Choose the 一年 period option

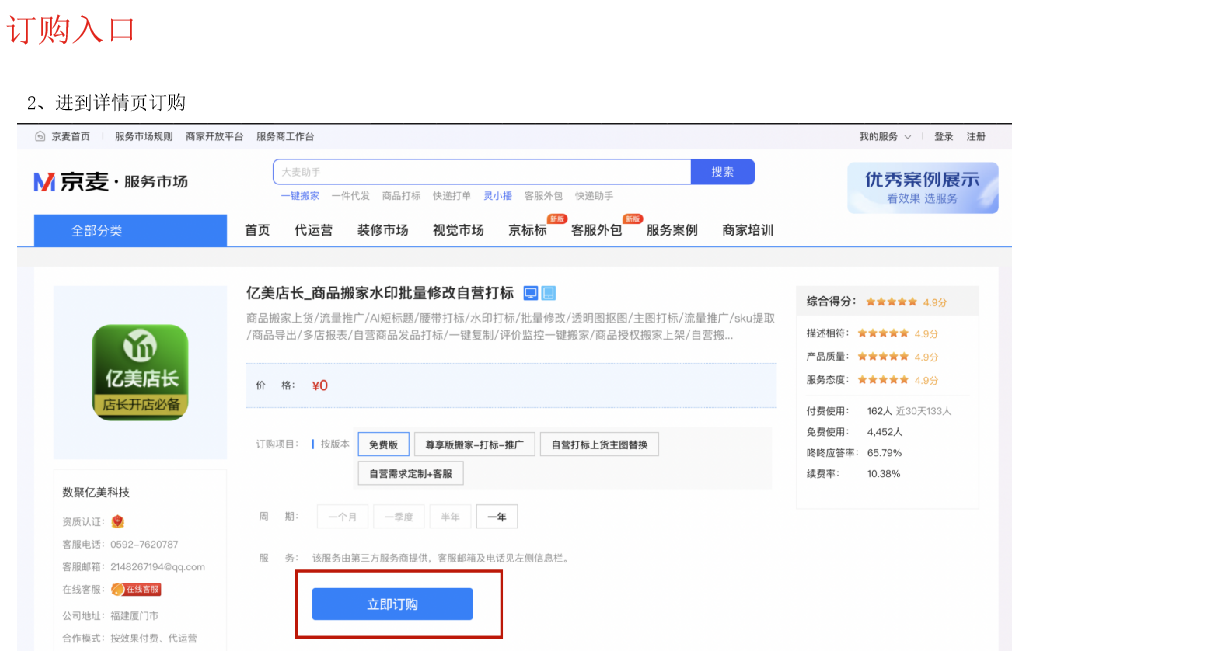497,517
